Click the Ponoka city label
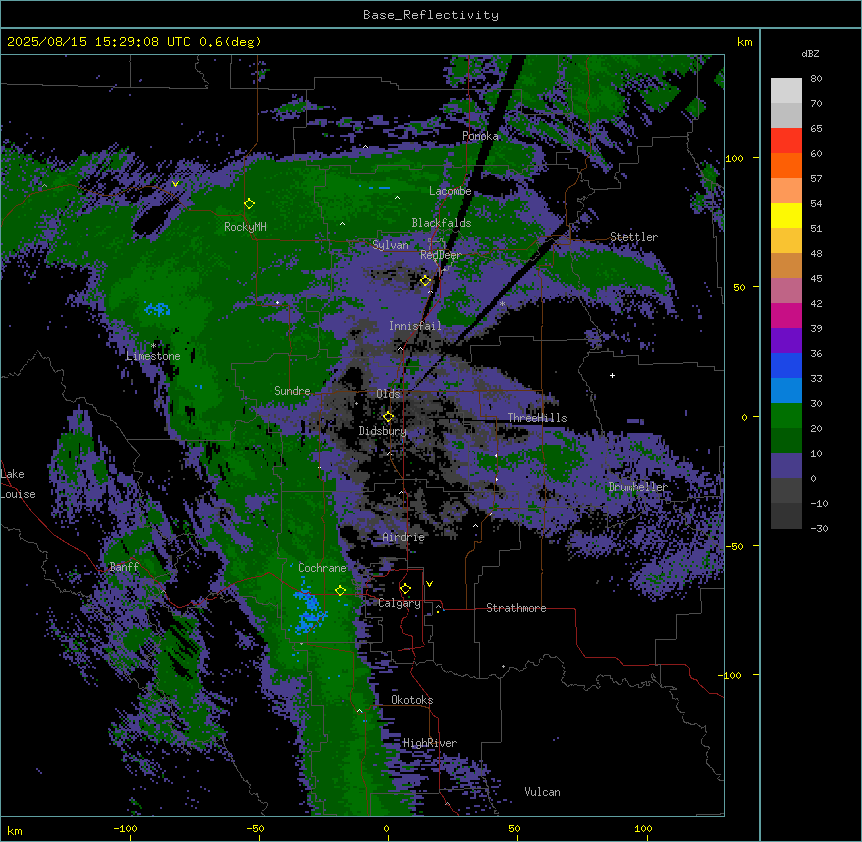 pyautogui.click(x=480, y=136)
